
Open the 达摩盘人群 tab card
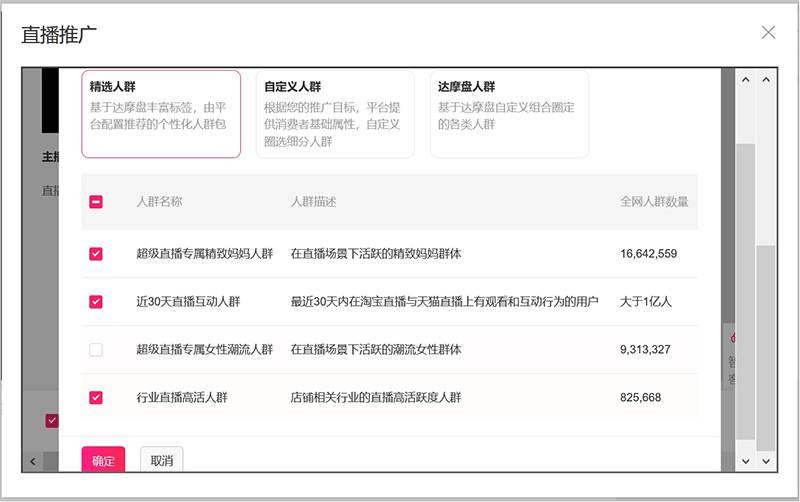pos(509,113)
